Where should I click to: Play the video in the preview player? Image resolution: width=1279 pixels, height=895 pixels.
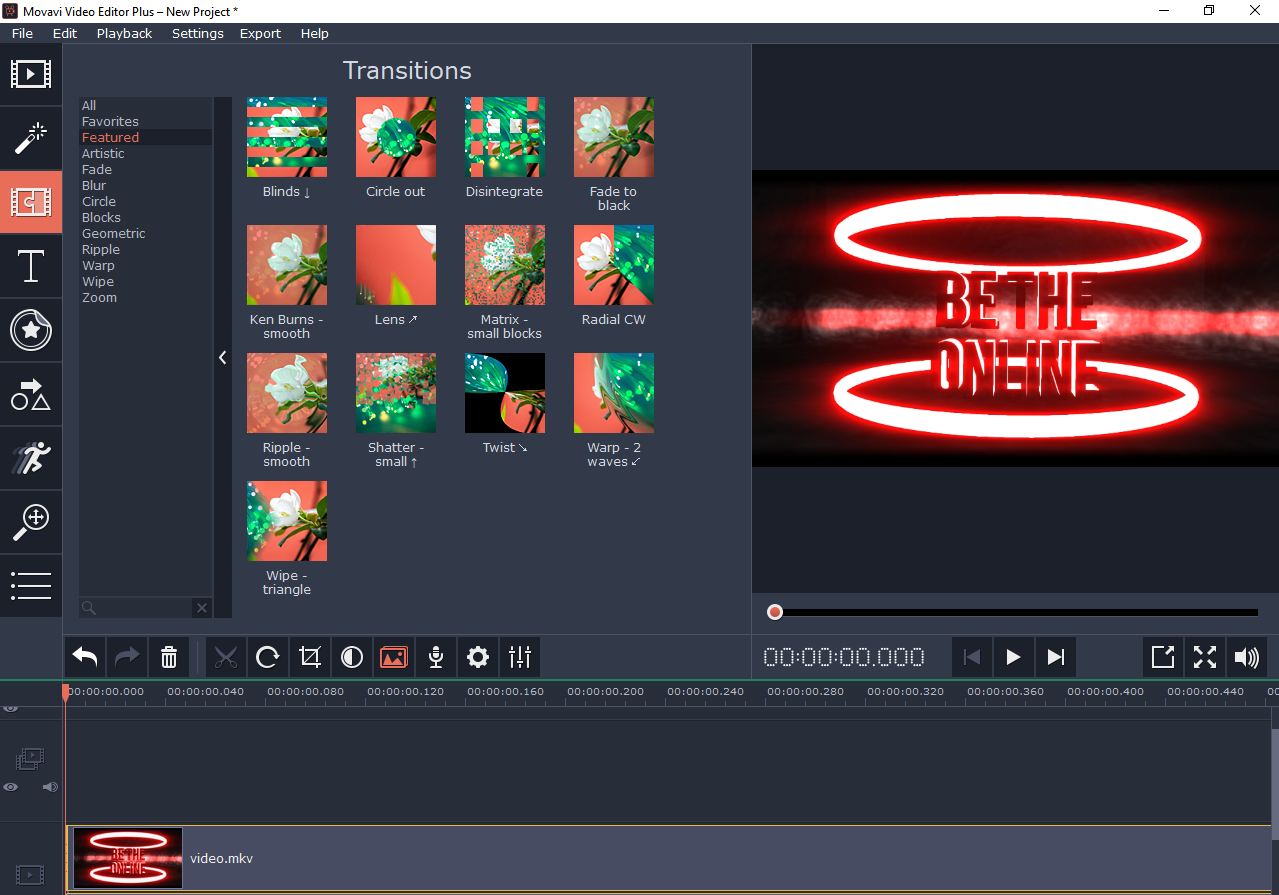coord(1013,657)
